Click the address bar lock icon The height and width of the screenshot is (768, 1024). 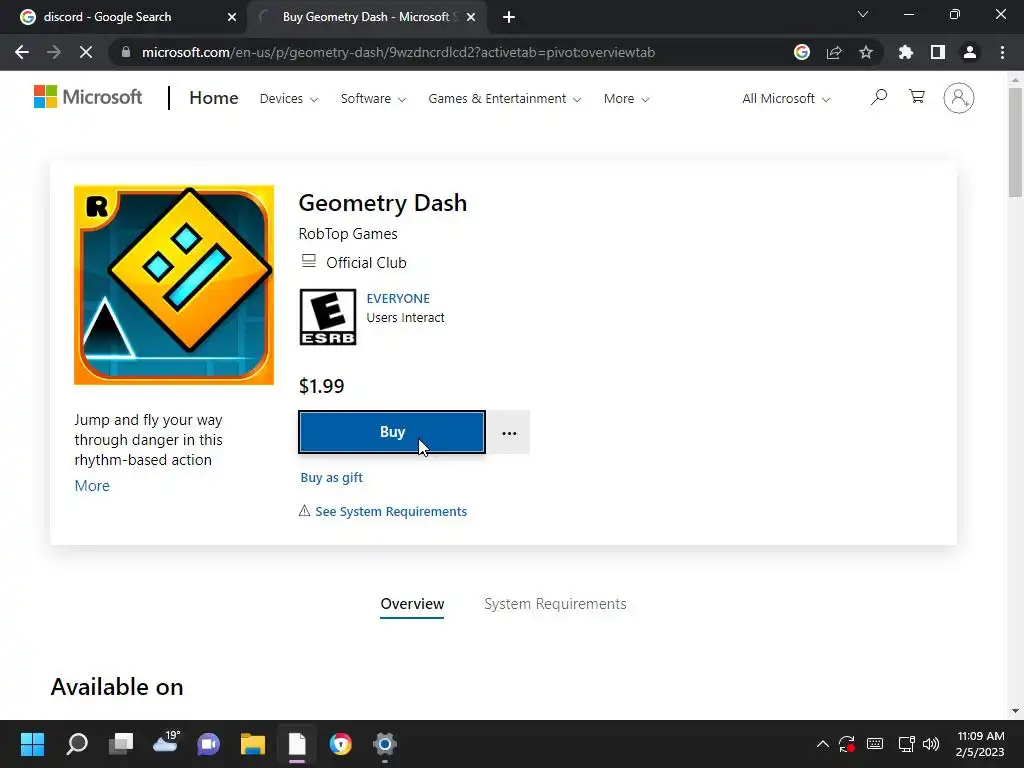[x=126, y=52]
